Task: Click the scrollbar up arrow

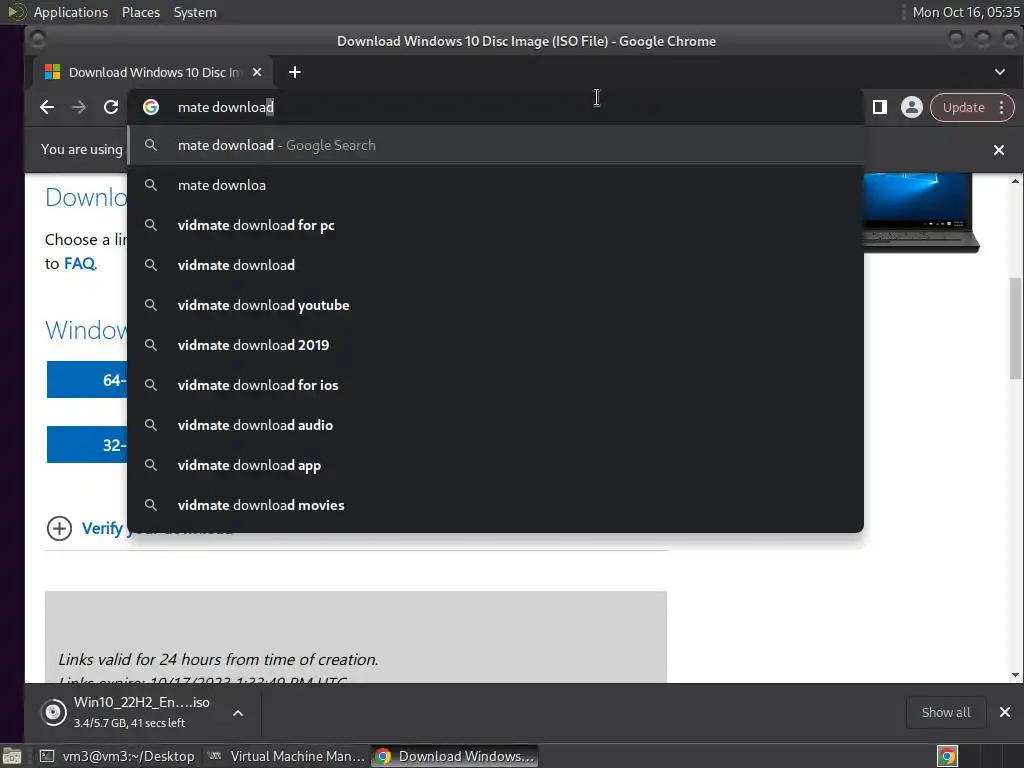Action: point(1015,181)
